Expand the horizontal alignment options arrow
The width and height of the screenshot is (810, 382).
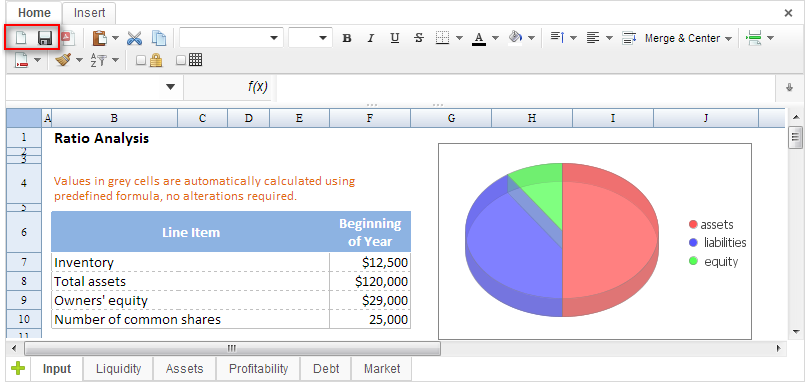click(x=609, y=38)
